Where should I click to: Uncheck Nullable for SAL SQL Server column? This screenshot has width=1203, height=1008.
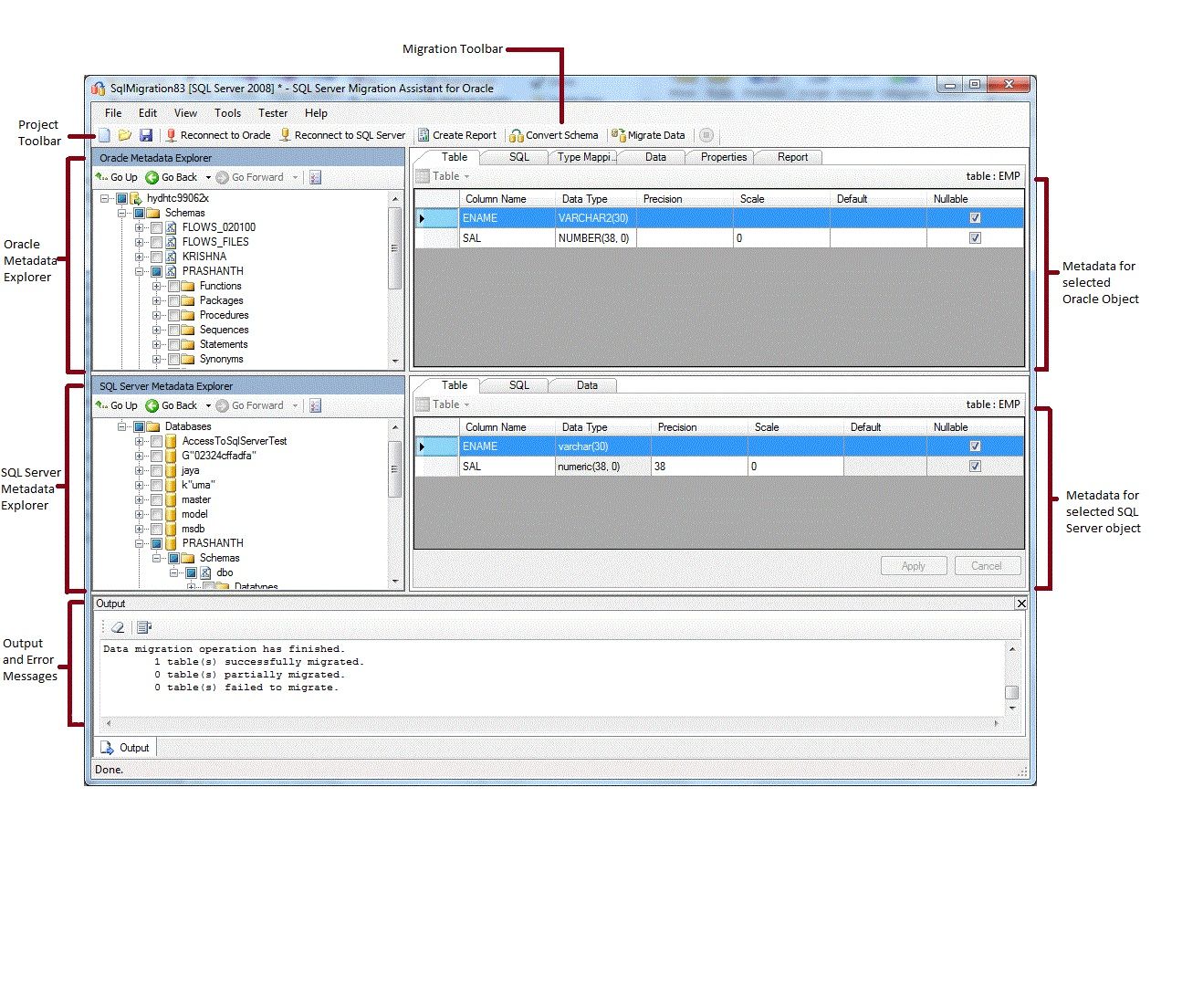click(975, 466)
